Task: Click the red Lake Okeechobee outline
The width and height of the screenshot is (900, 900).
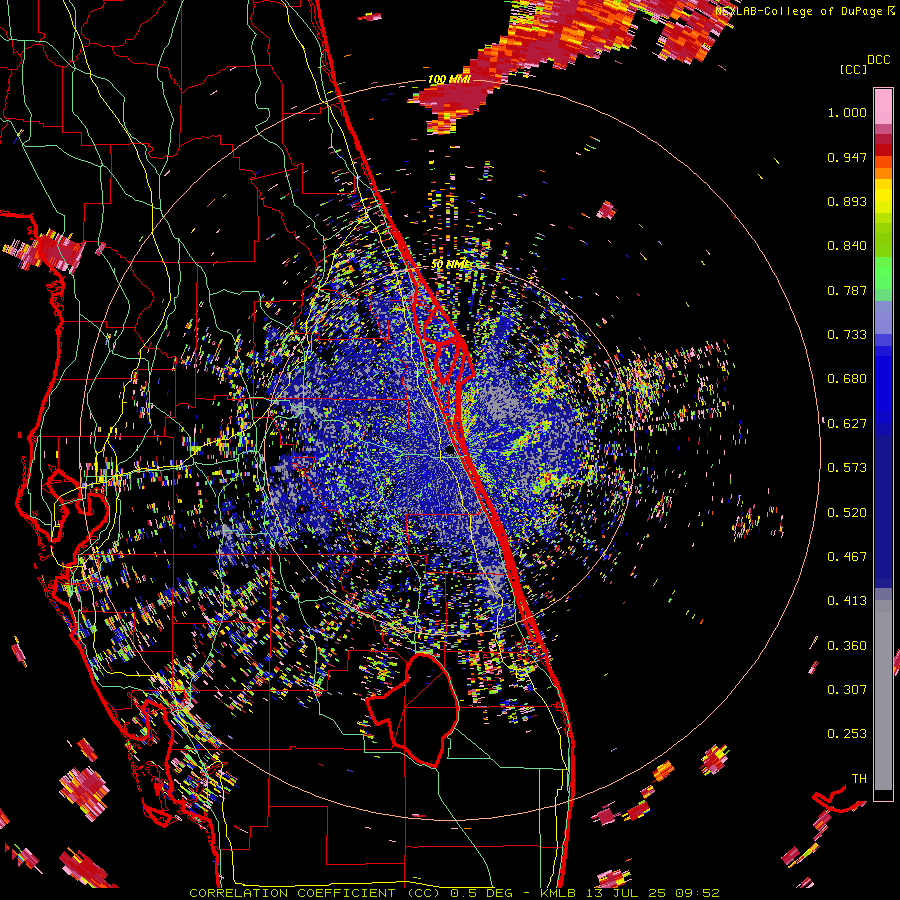Action: 413,711
